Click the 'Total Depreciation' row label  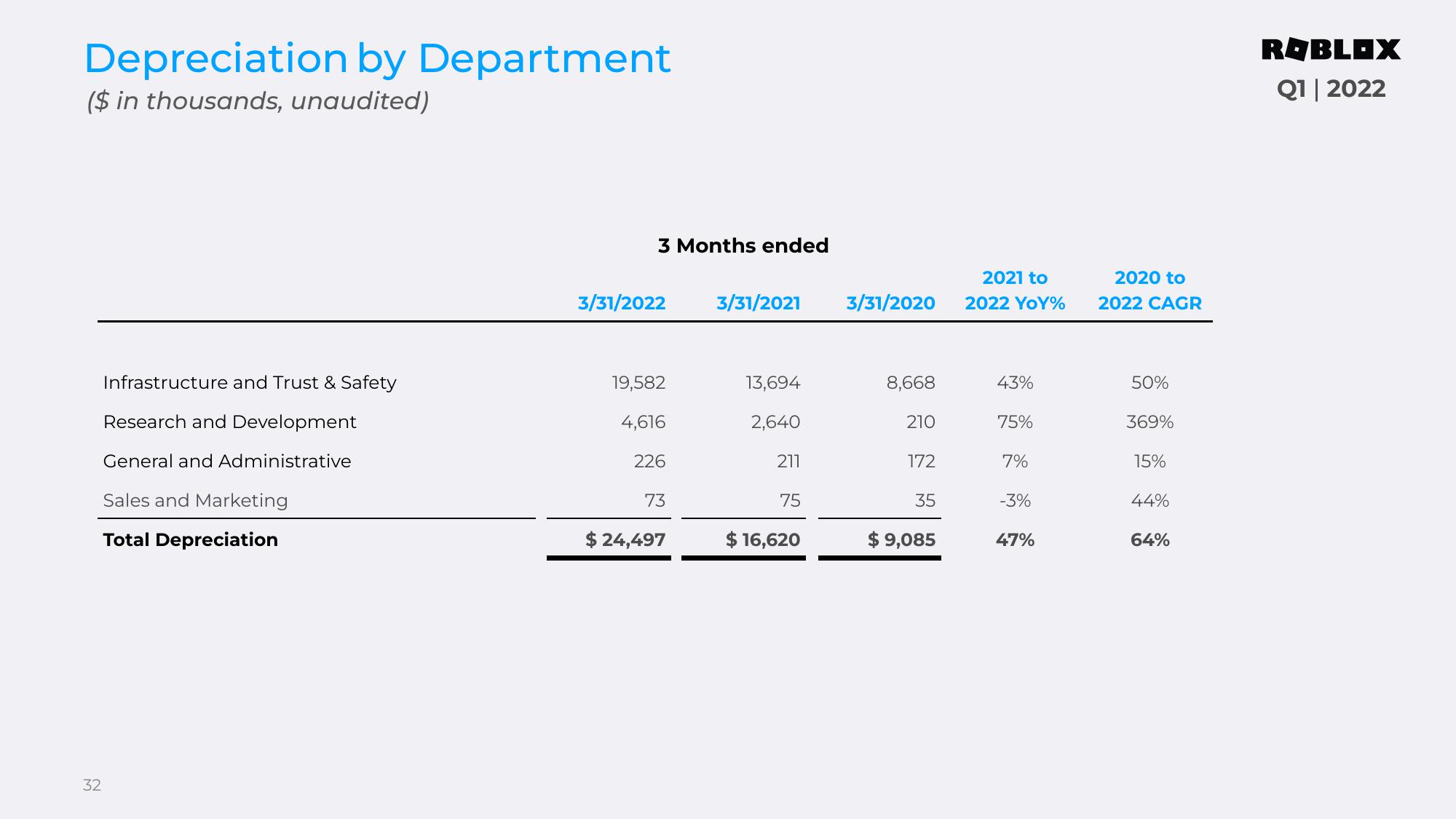click(x=191, y=540)
